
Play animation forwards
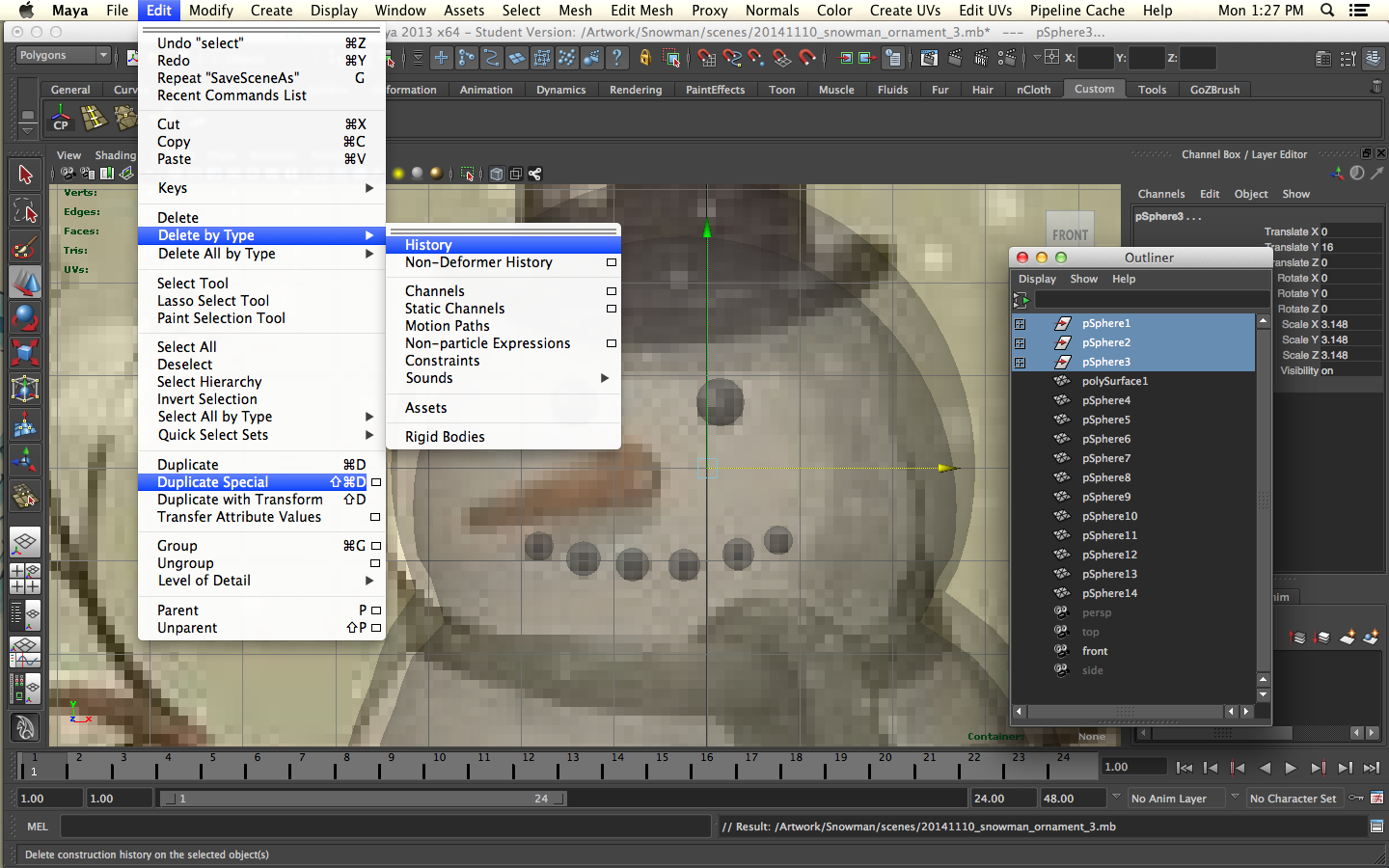point(1291,768)
